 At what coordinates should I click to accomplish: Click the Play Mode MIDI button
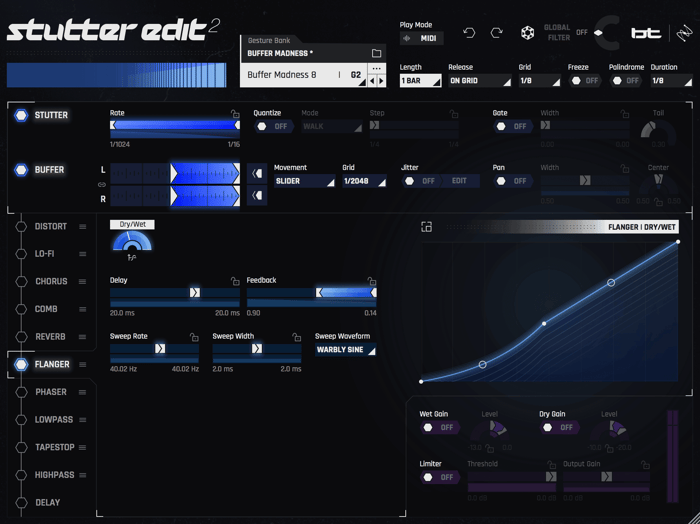[421, 38]
